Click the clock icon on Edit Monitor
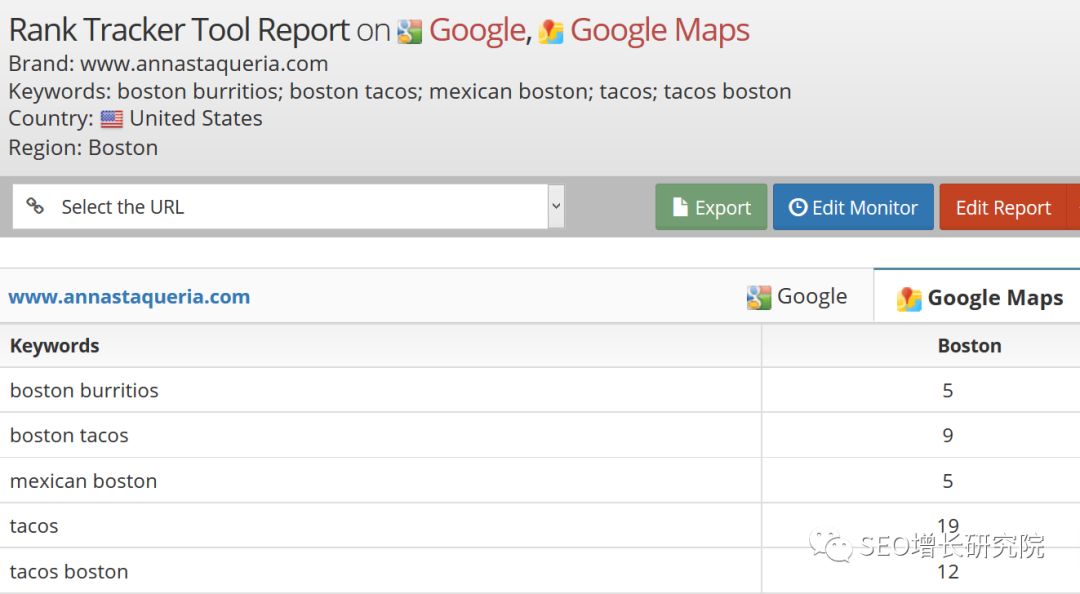This screenshot has width=1080, height=594. tap(798, 207)
